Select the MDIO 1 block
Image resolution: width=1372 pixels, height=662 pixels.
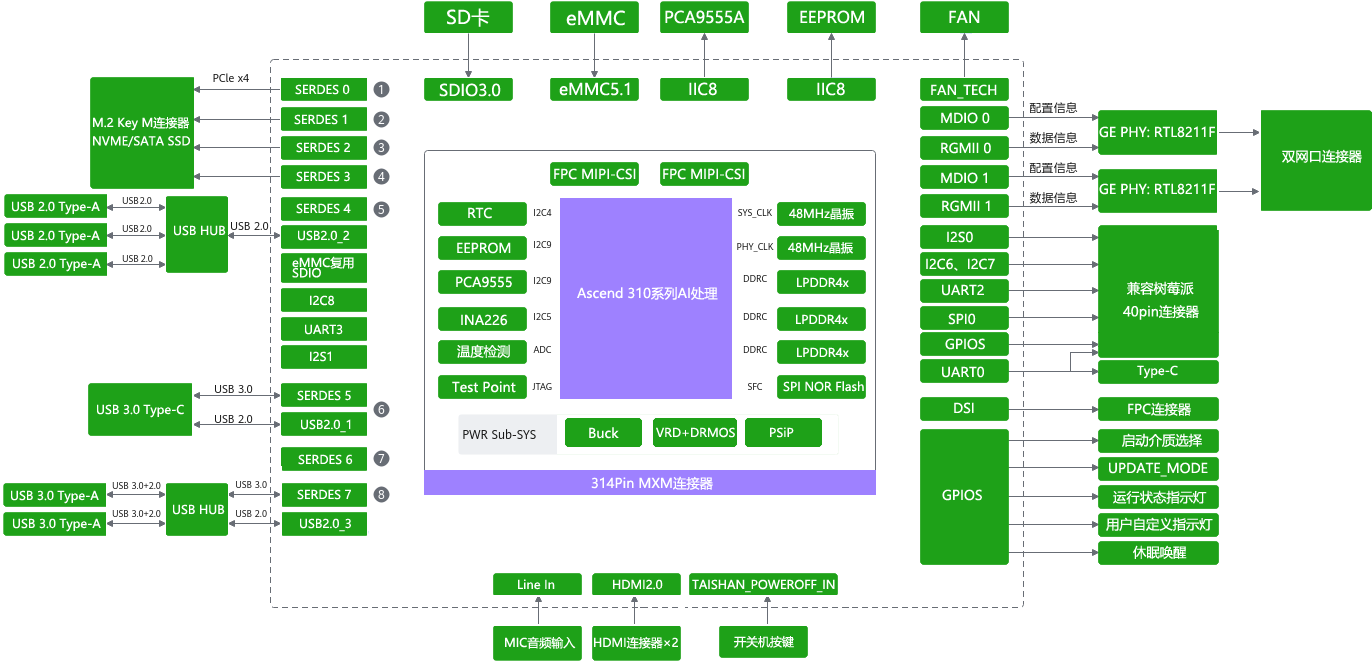point(964,178)
